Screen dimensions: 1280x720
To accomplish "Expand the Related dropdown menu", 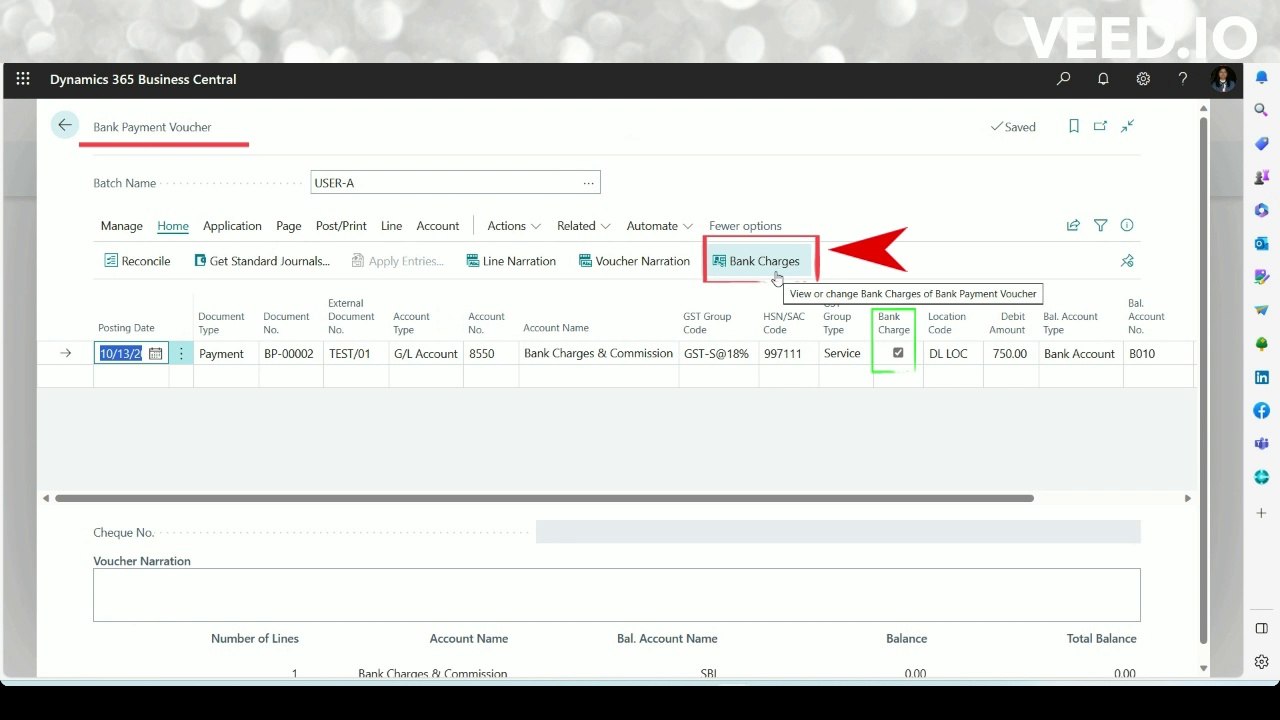I will [584, 226].
